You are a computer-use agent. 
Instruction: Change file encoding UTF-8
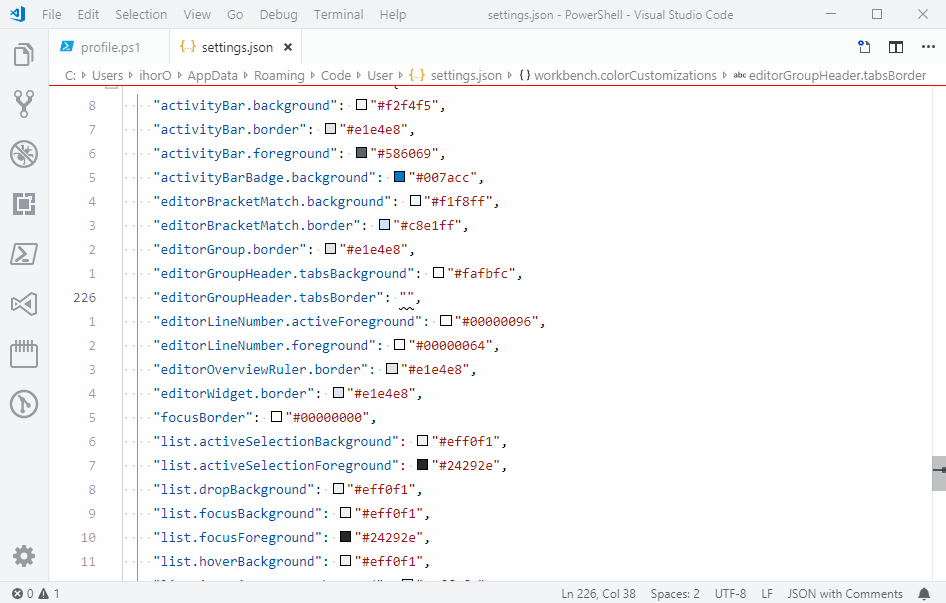pyautogui.click(x=730, y=593)
